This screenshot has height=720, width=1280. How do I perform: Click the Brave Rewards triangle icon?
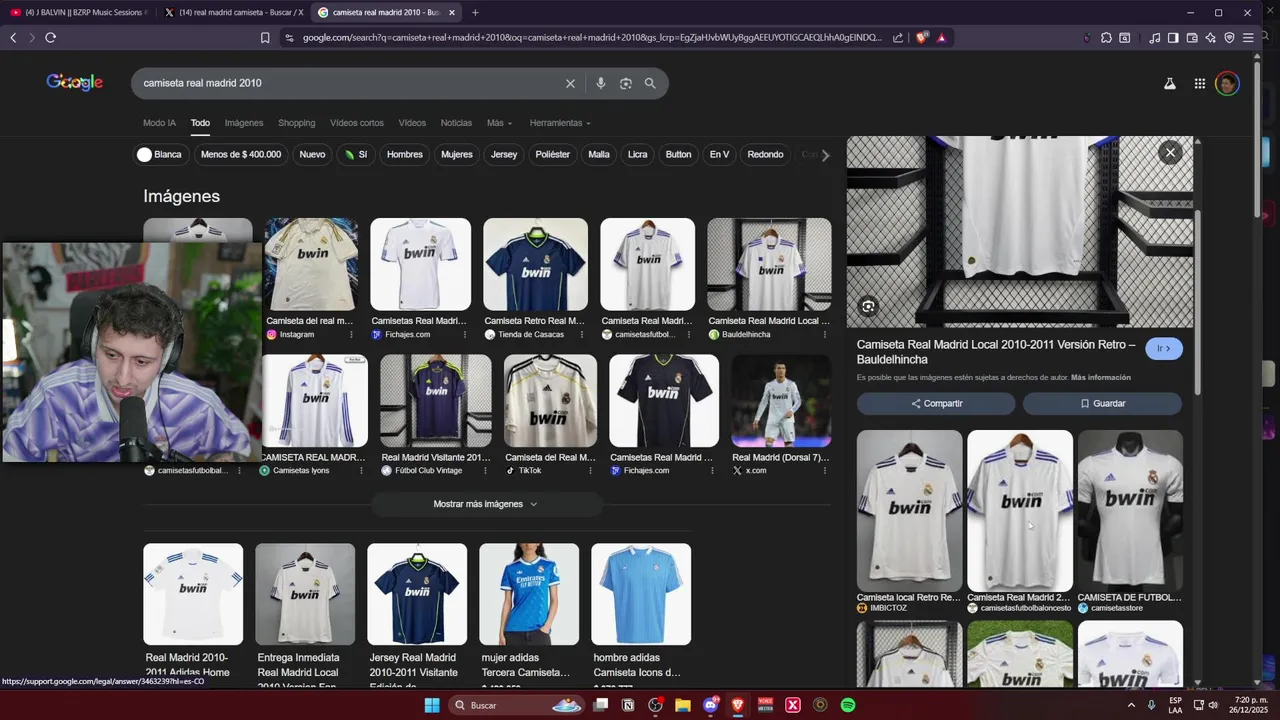[x=941, y=38]
